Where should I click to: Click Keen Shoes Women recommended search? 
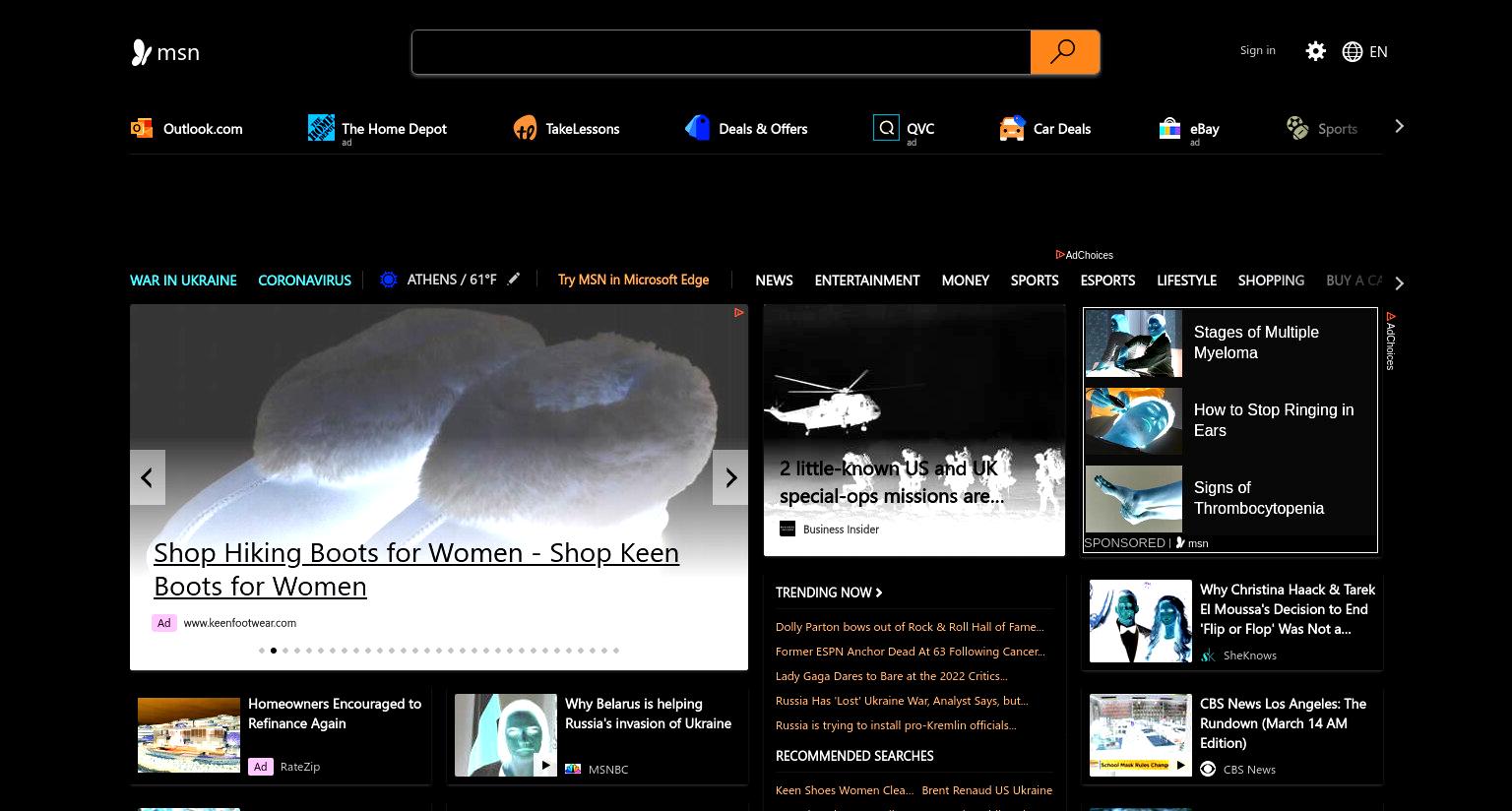845,790
